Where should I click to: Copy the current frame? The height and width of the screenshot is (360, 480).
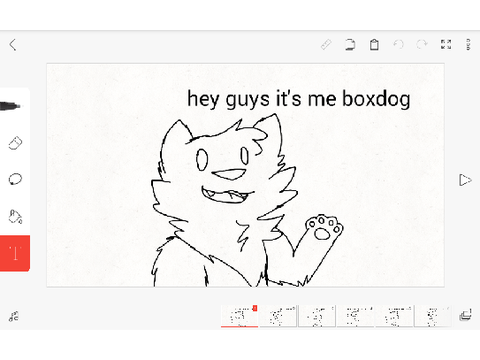pos(350,45)
